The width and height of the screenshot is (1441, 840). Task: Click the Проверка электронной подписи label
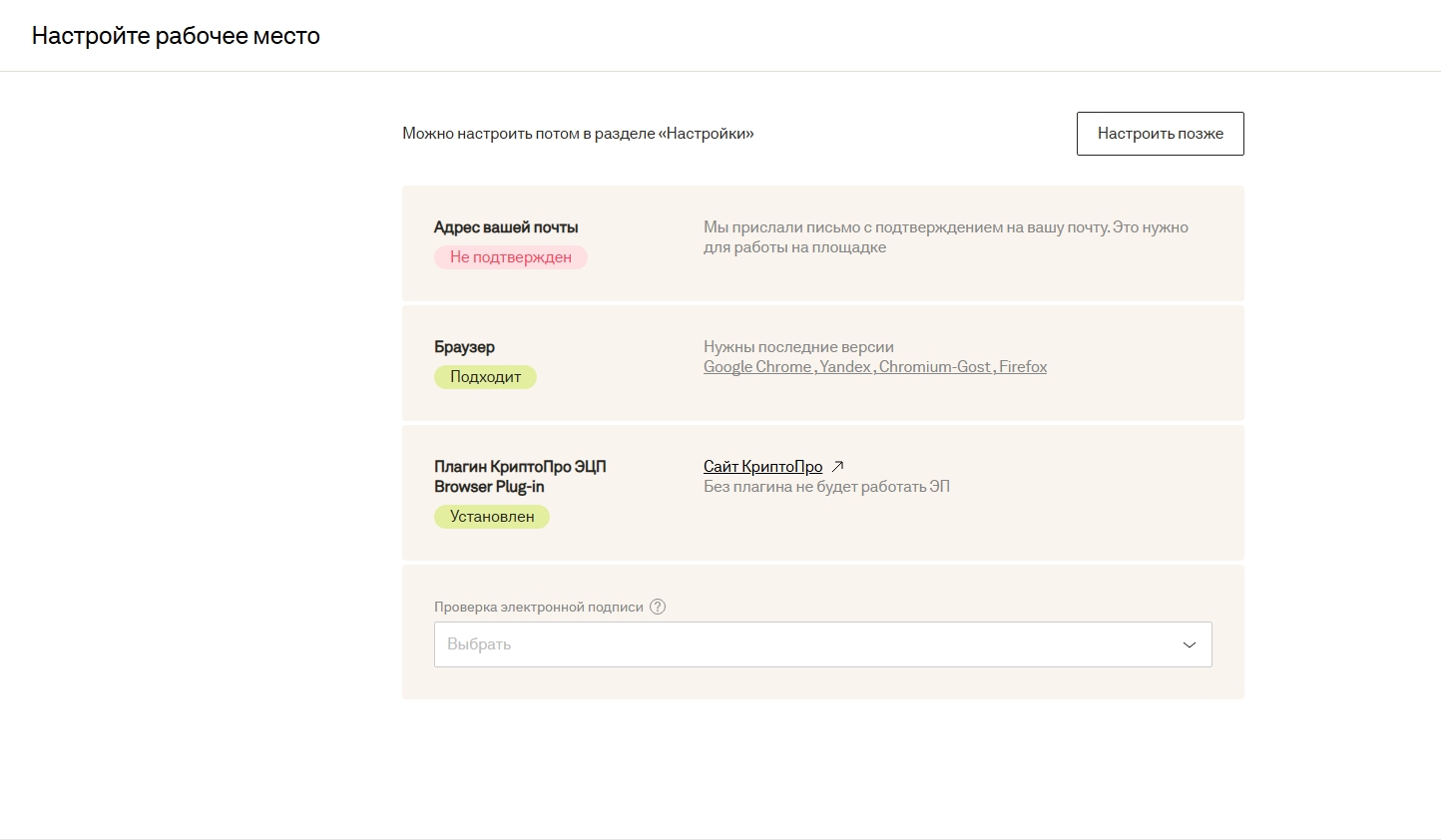coord(538,607)
